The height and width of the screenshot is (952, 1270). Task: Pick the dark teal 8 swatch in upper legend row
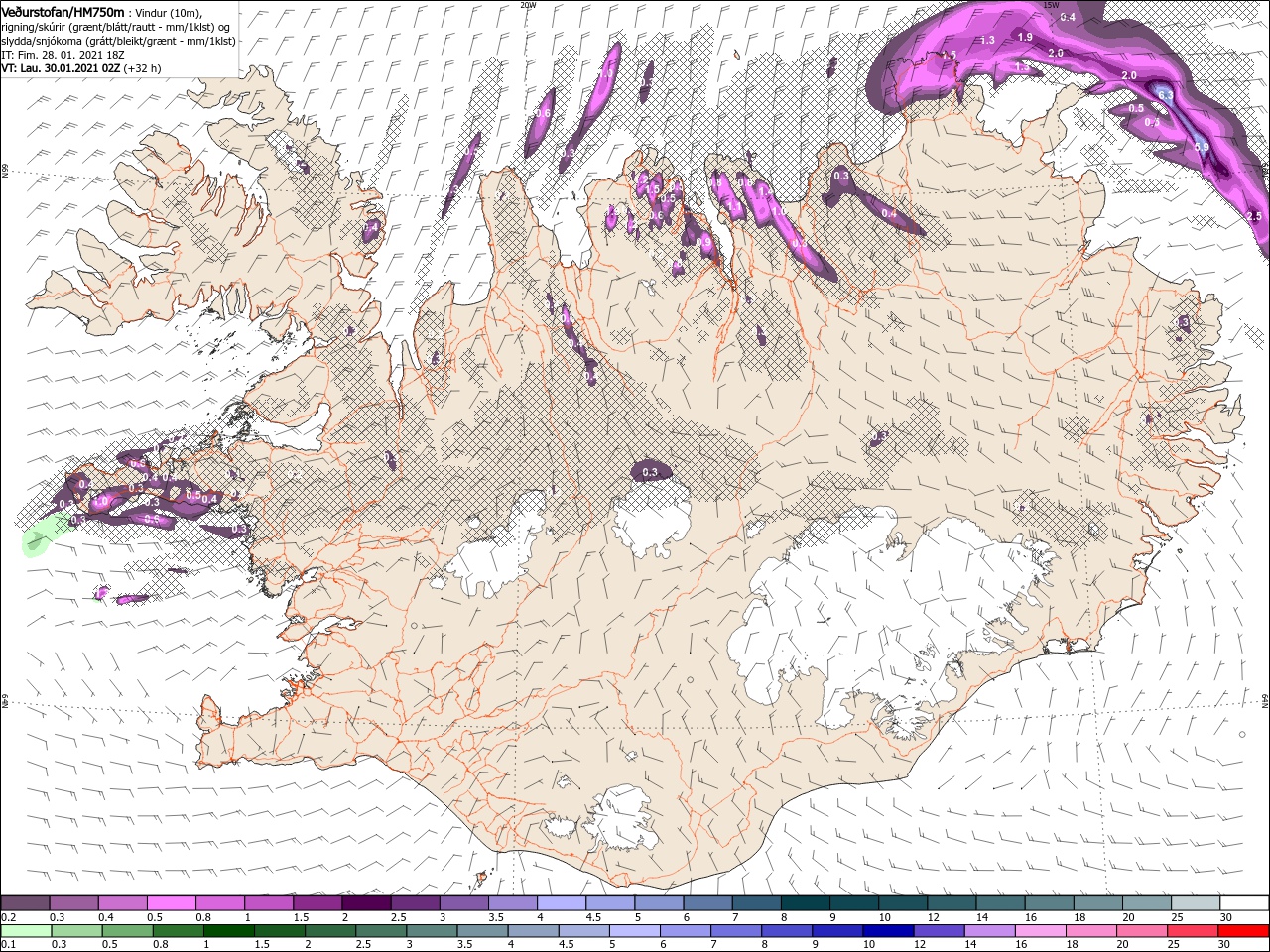point(806,903)
